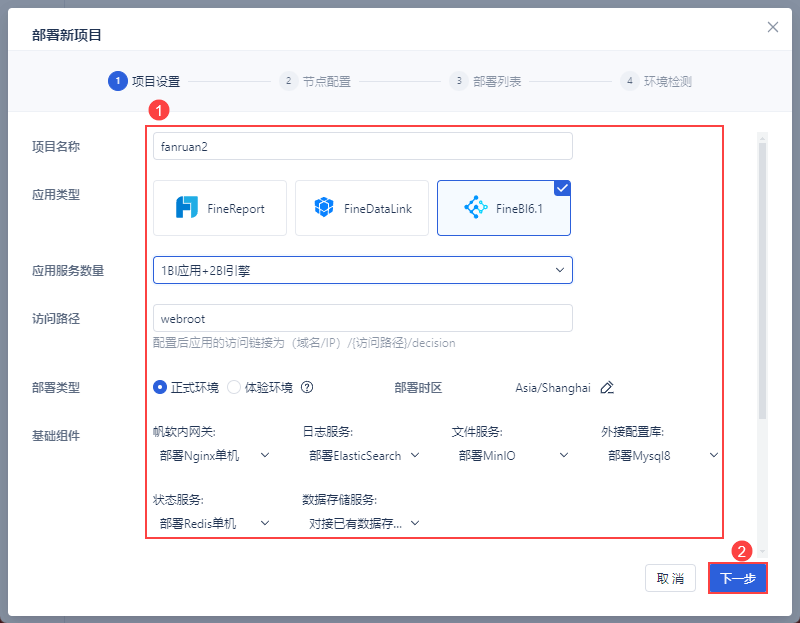This screenshot has width=800, height=623.
Task: Focus the 访问路径 field containing webroot
Action: click(363, 318)
